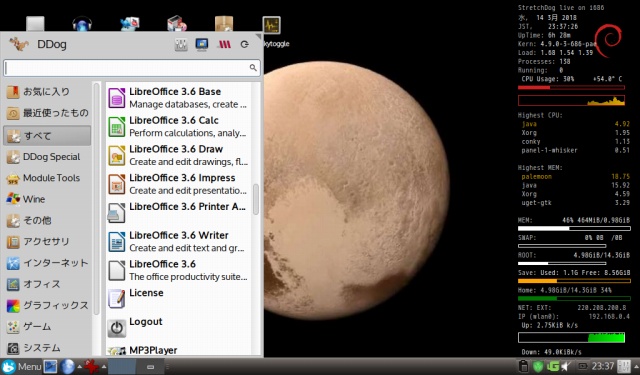Launch the LibreOffice 3.6 suite entry

point(178,270)
